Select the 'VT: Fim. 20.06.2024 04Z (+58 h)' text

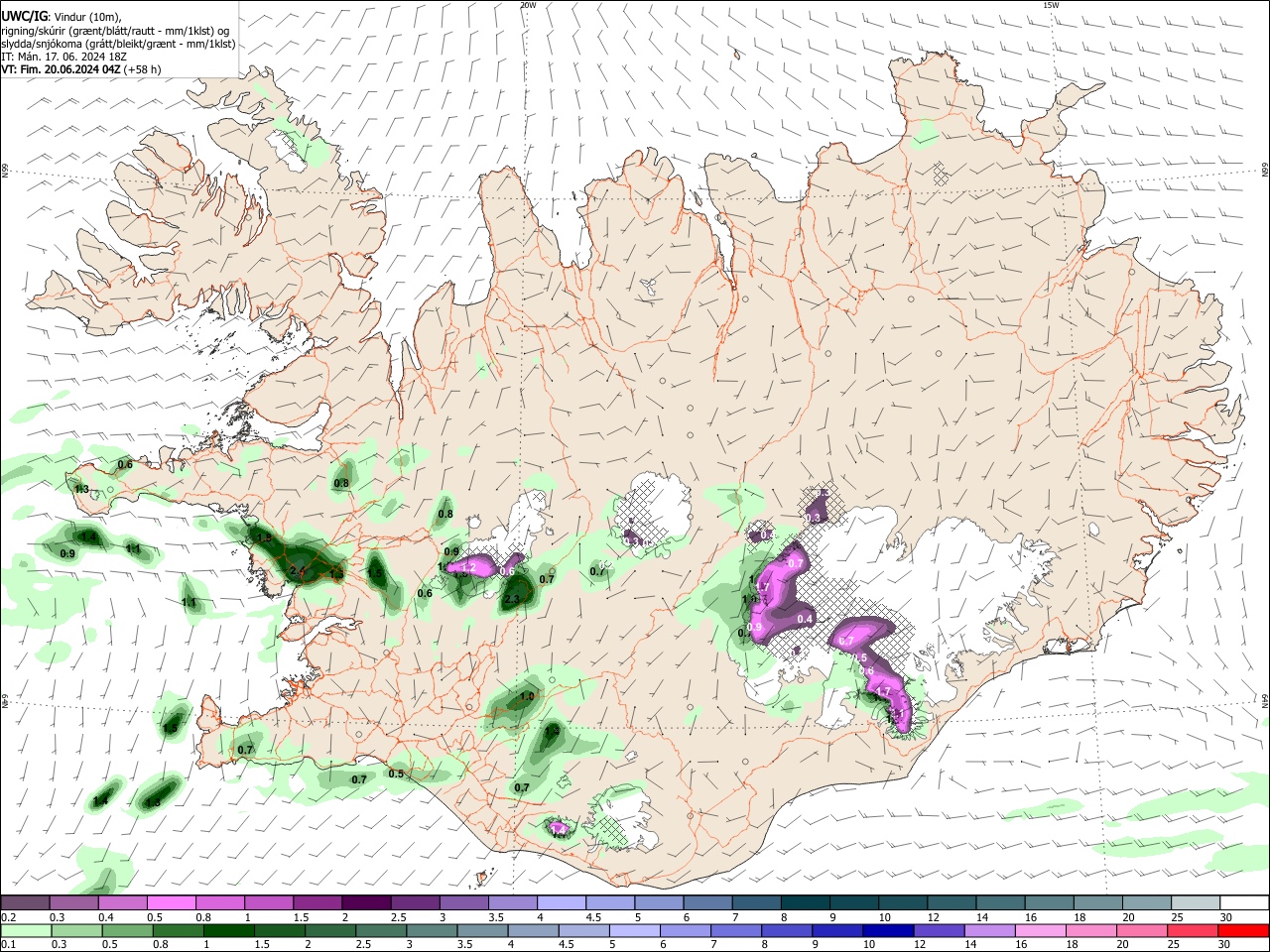pyautogui.click(x=81, y=69)
